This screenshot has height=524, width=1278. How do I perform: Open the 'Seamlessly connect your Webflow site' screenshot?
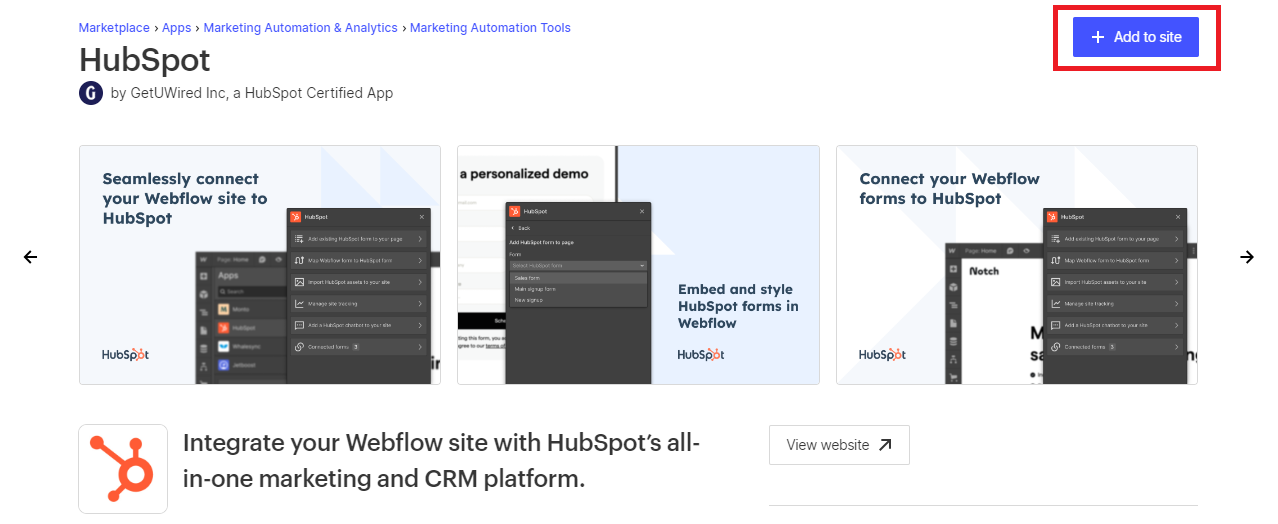[260, 265]
